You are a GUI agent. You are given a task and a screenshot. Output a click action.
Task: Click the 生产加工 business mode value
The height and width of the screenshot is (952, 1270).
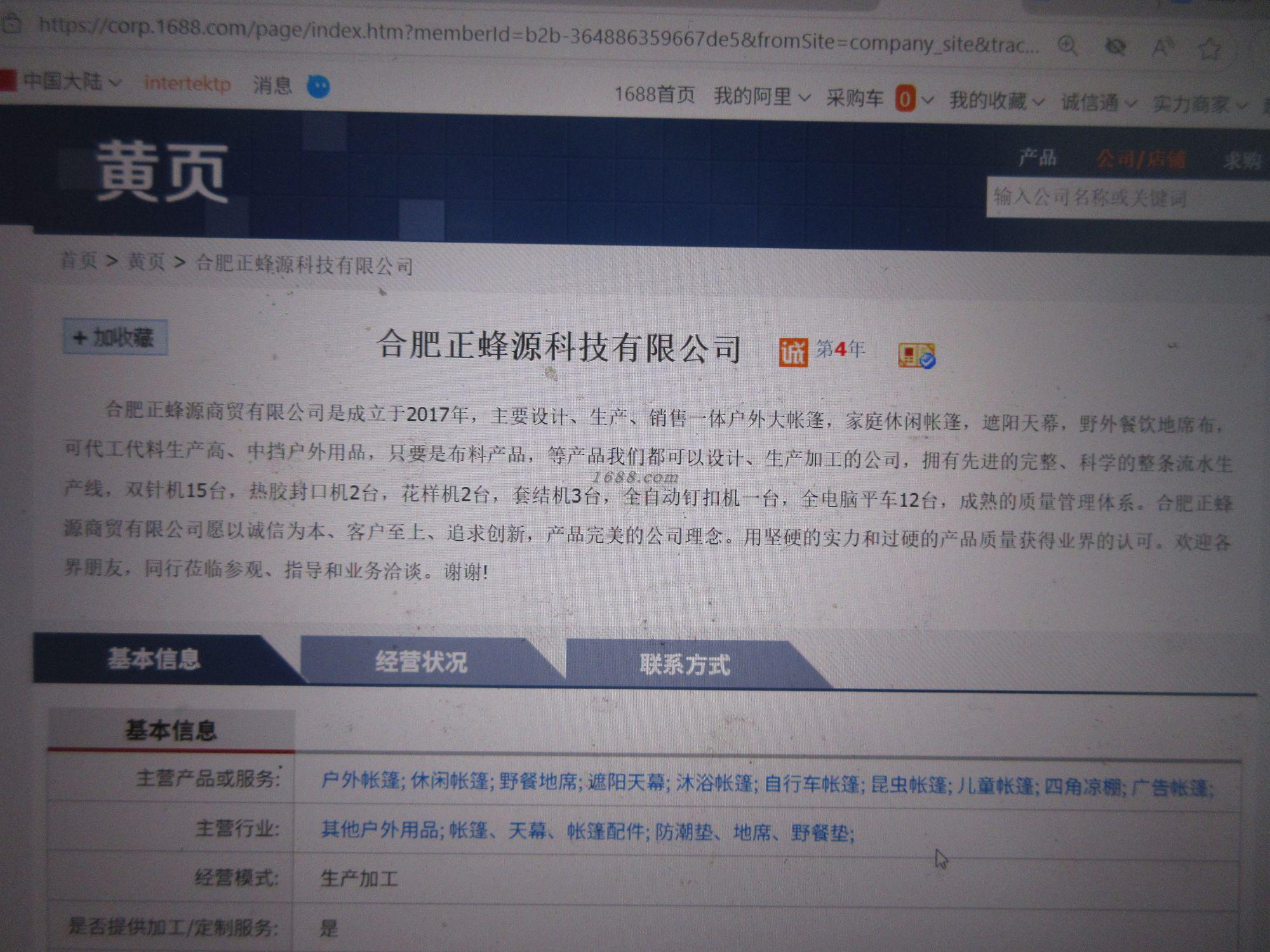tap(359, 879)
